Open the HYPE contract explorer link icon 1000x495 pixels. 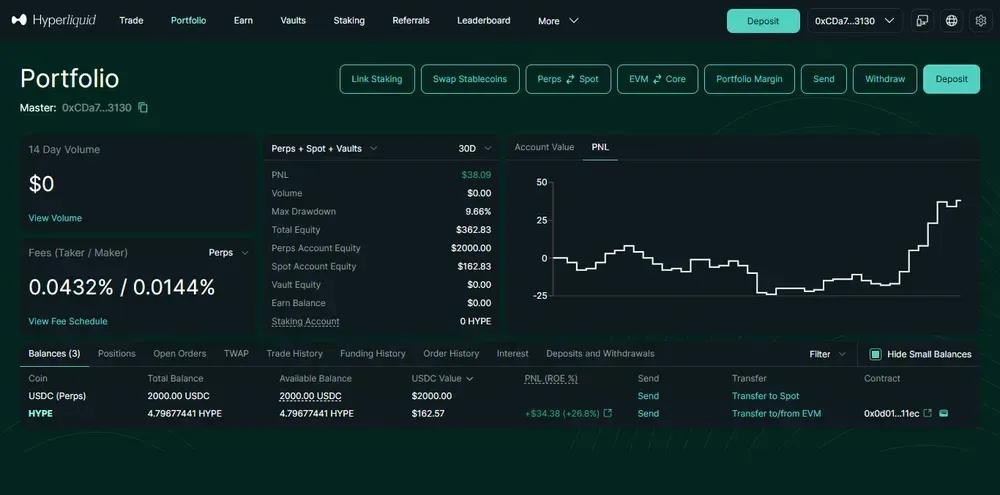tap(928, 413)
